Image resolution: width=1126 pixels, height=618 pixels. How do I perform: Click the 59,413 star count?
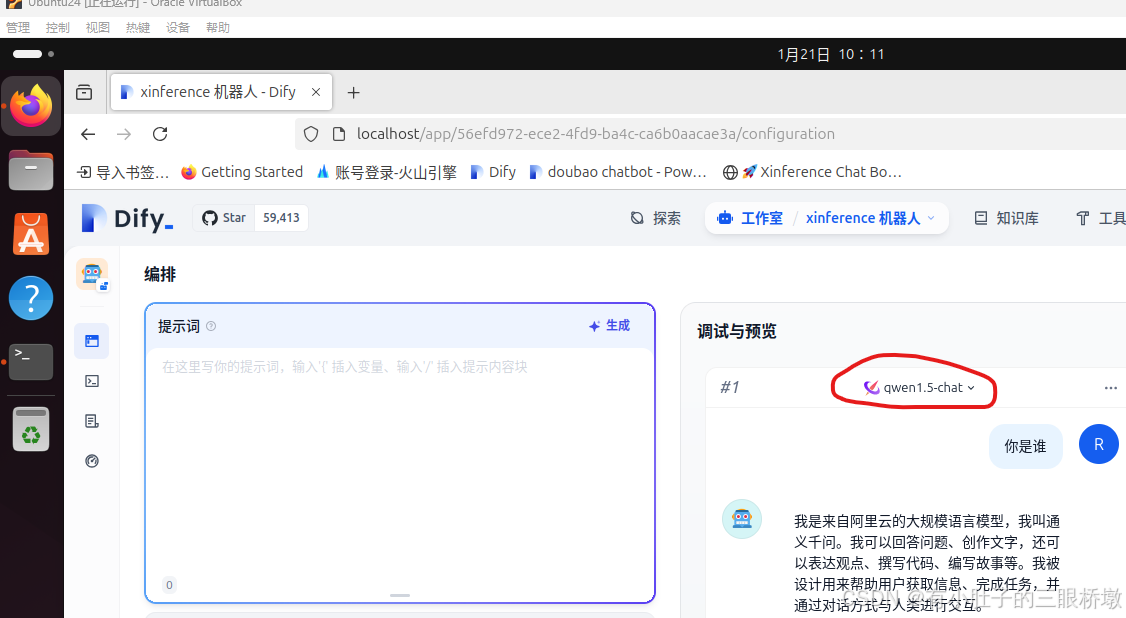(282, 218)
